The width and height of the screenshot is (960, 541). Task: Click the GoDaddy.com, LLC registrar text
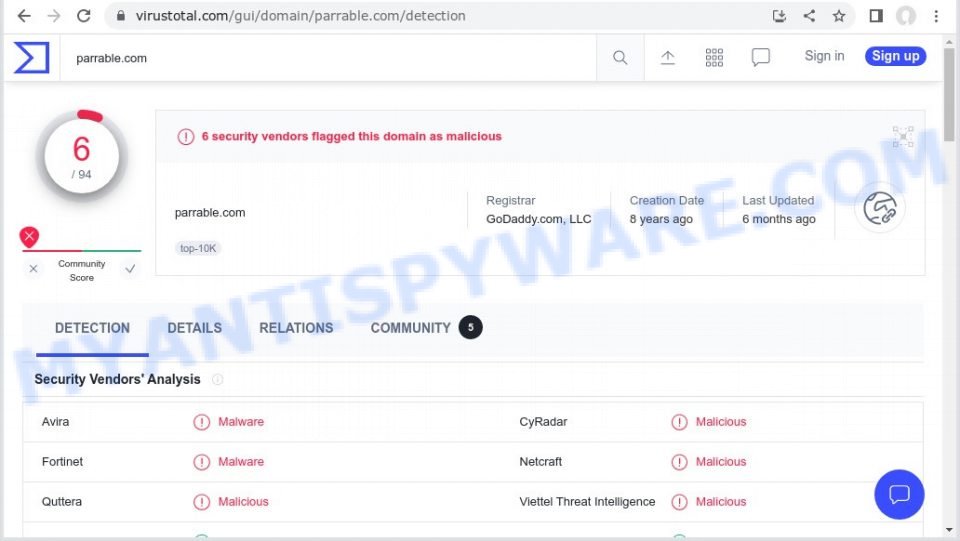[x=539, y=219]
